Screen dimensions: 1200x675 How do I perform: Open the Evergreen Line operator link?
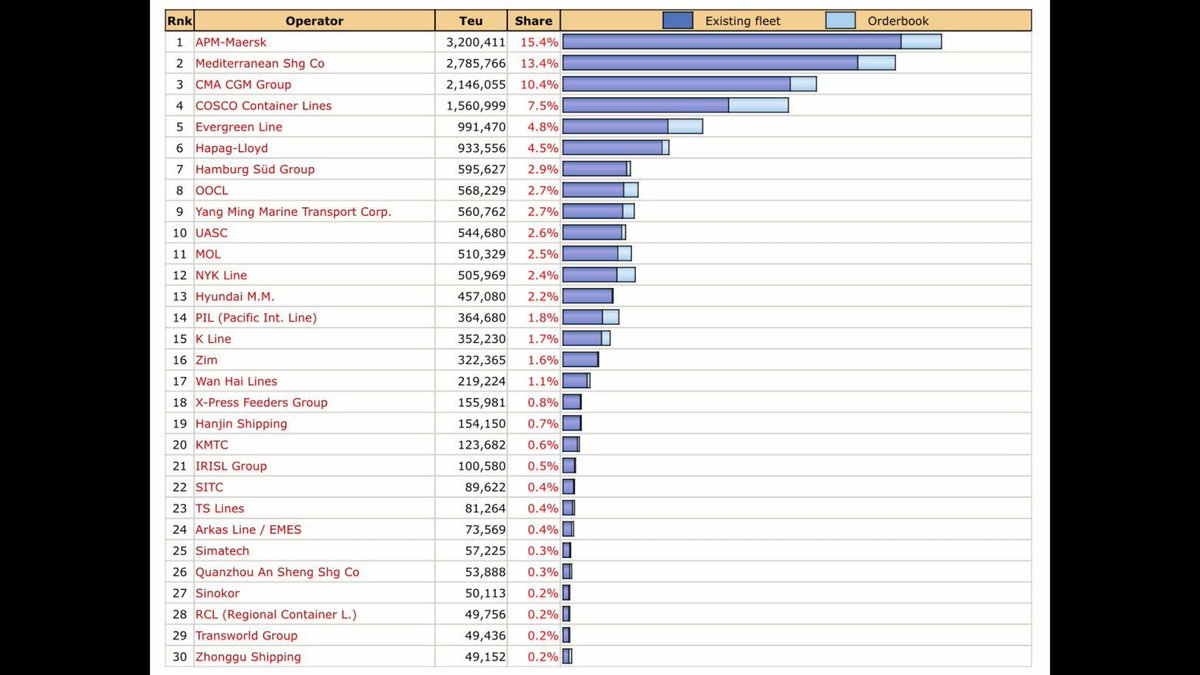[239, 127]
